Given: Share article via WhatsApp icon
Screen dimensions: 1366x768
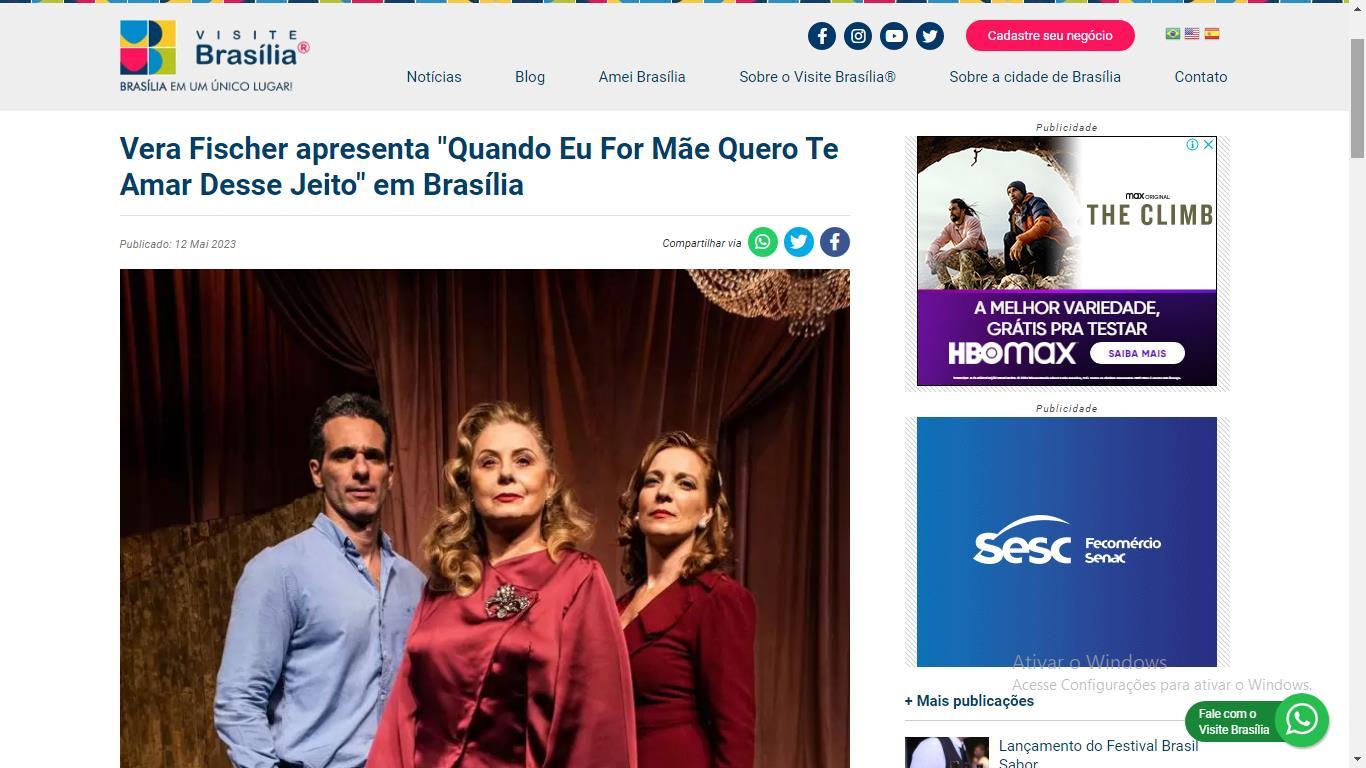Looking at the screenshot, I should 763,242.
